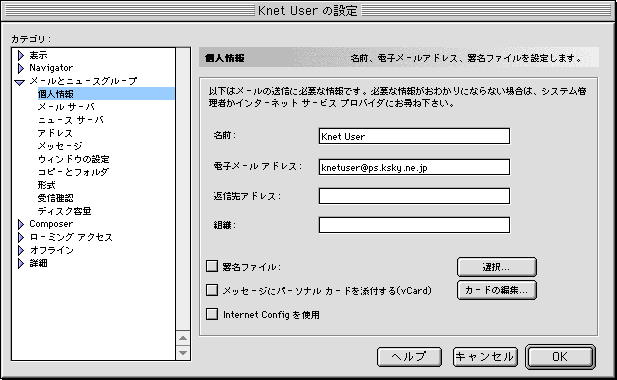Image resolution: width=617 pixels, height=380 pixels.
Task: Select コピーとフォルダ in the category tree
Action: coord(73,172)
